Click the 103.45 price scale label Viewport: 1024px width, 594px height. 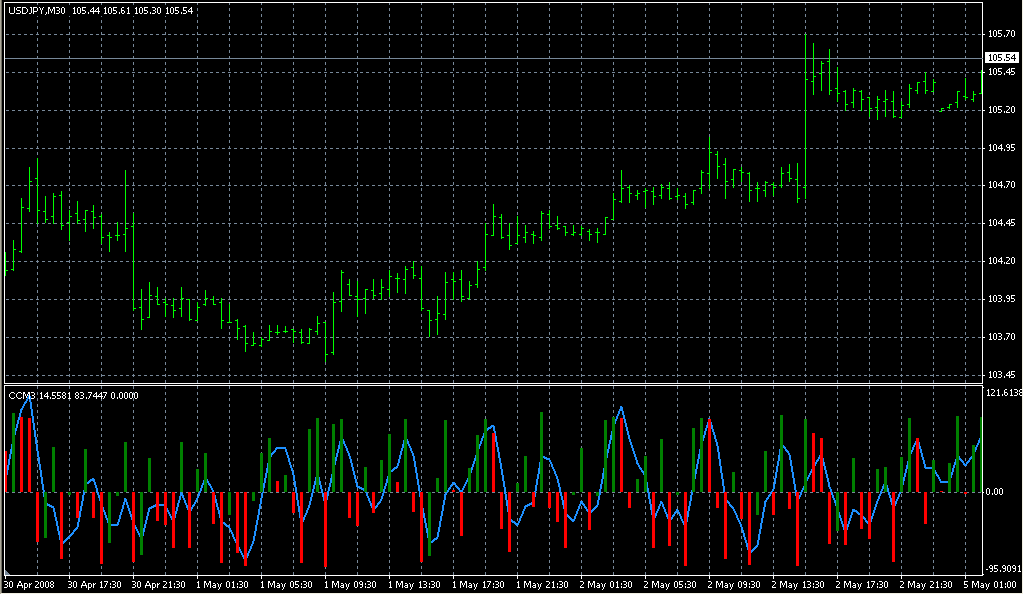click(x=1001, y=375)
